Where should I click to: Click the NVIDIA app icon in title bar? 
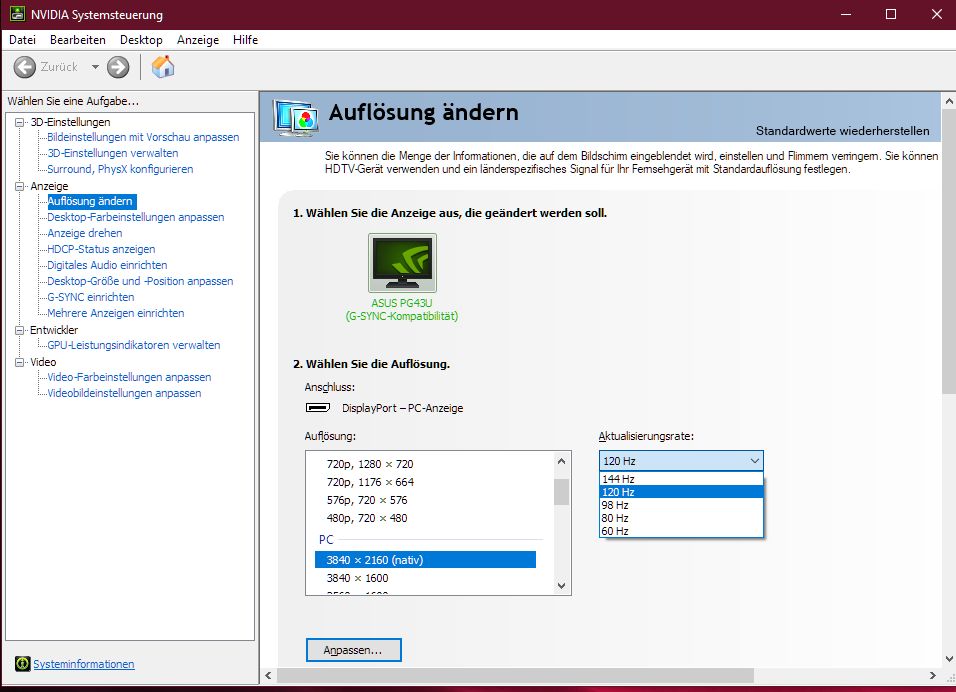17,13
